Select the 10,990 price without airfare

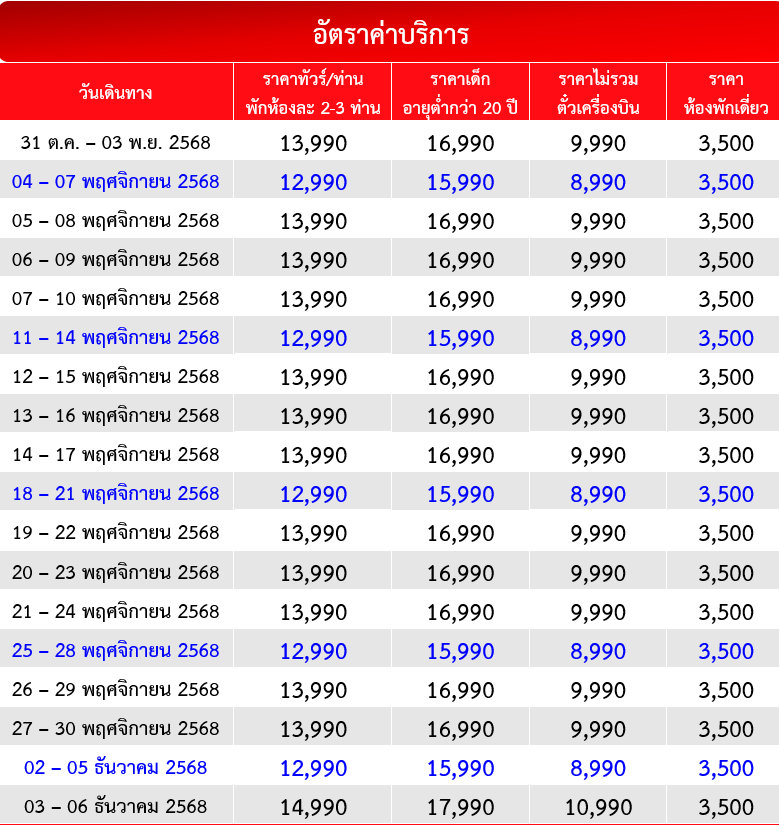[598, 808]
